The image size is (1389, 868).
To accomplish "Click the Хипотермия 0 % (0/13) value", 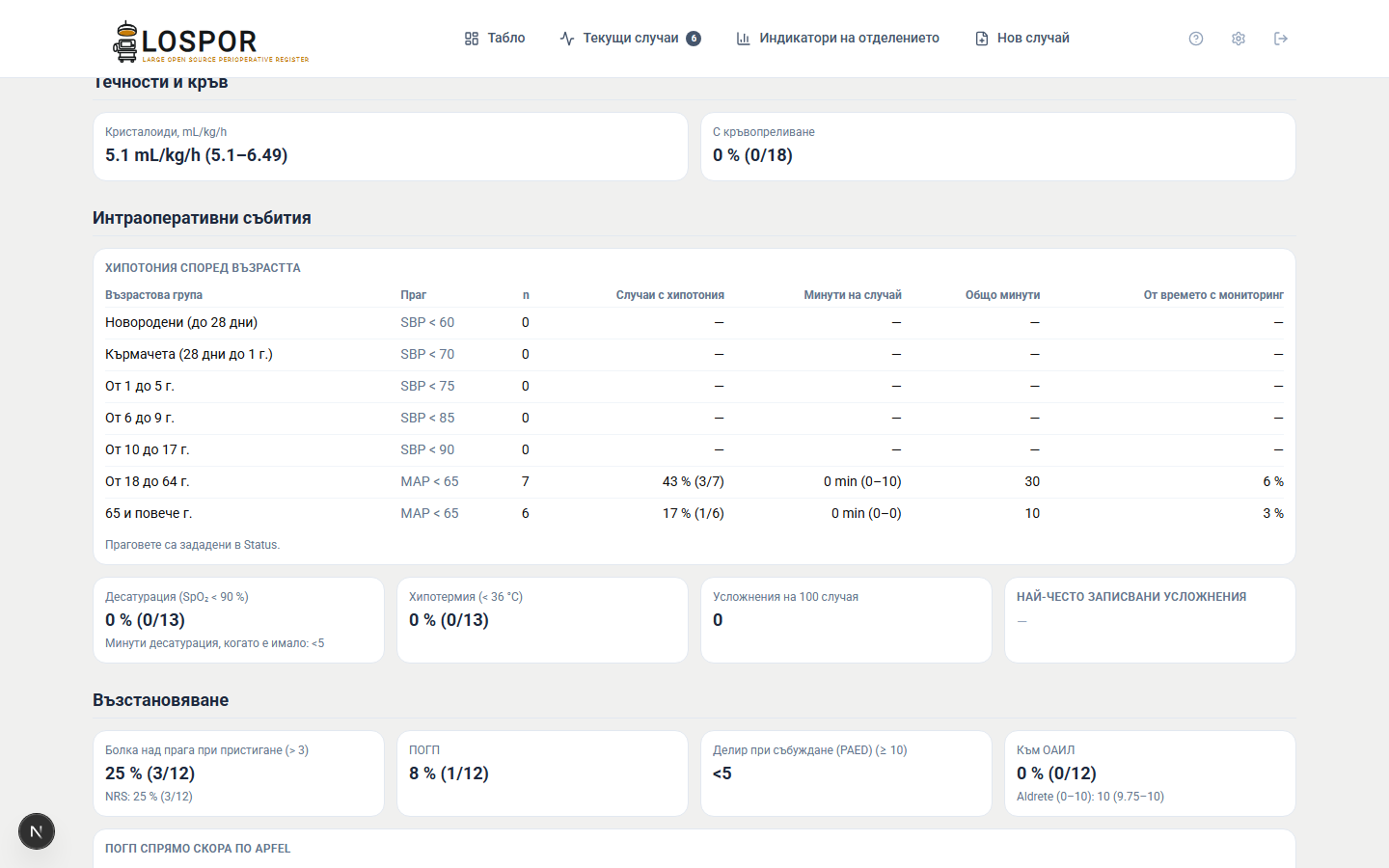I will pyautogui.click(x=449, y=620).
